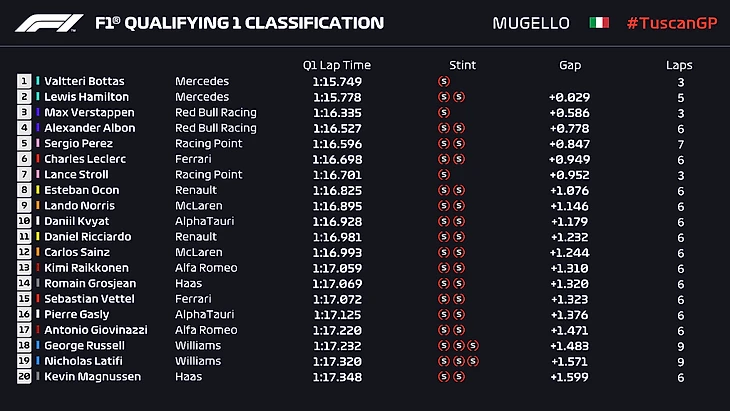This screenshot has height=411, width=730.
Task: Click Max Verstappen's soft tyre icon
Action: [444, 112]
